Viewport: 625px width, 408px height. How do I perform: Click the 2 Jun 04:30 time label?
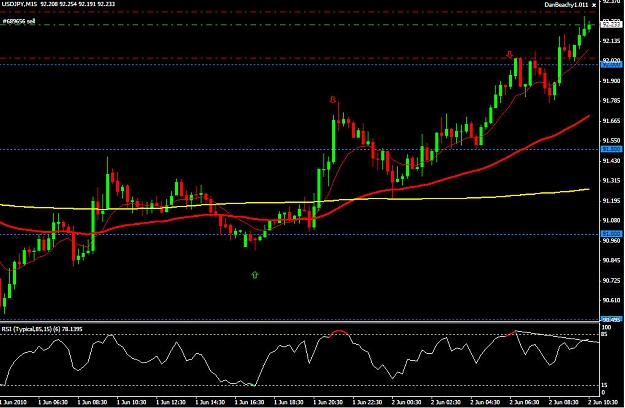coord(485,402)
